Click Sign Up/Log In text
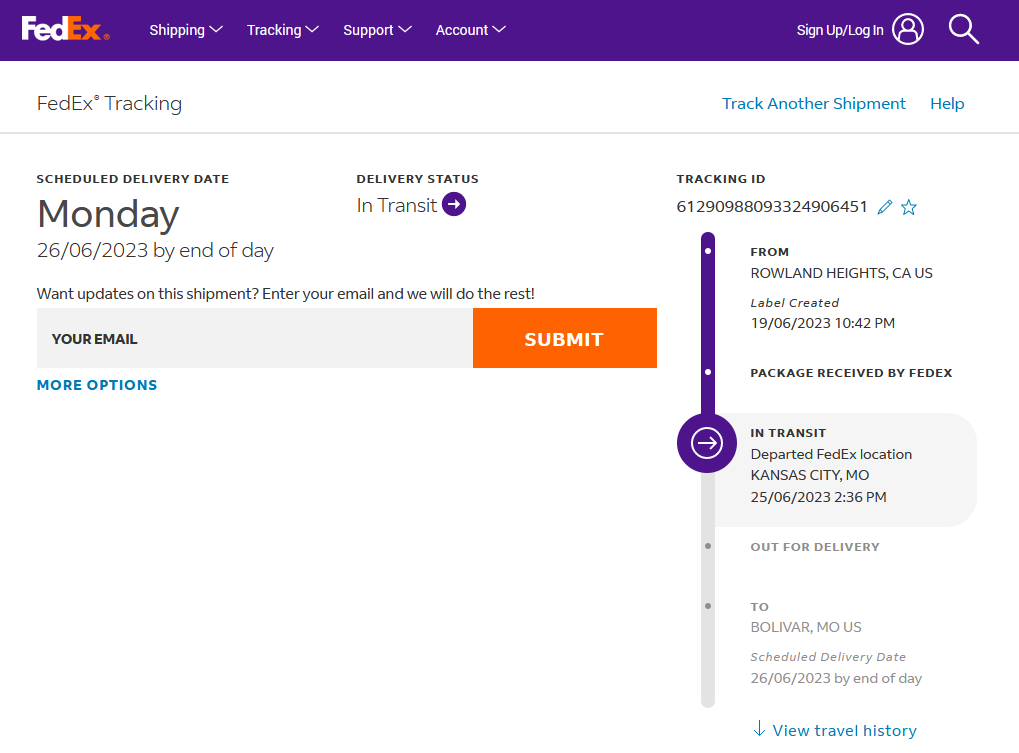Image resolution: width=1019 pixels, height=753 pixels. click(839, 30)
